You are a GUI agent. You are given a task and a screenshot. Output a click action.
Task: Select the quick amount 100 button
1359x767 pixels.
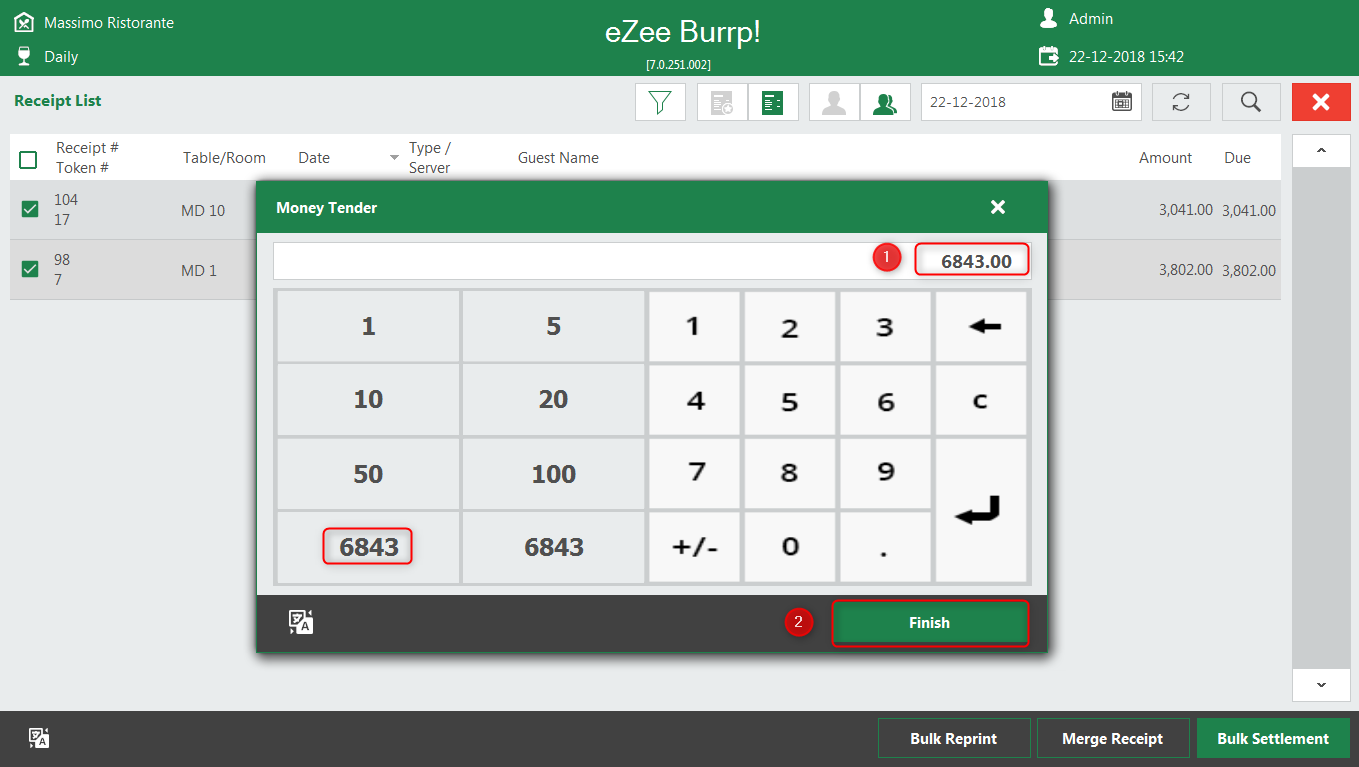tap(553, 473)
